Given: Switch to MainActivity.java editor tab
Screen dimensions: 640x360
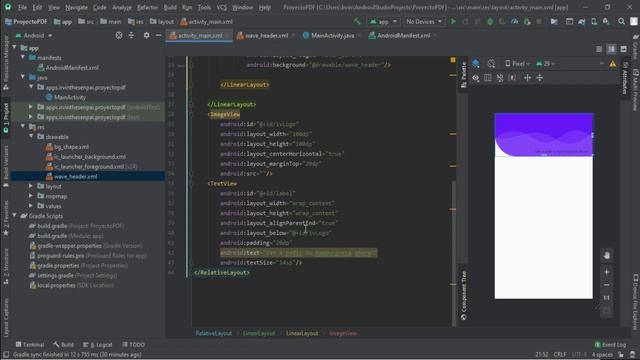Looking at the screenshot, I should coord(332,36).
